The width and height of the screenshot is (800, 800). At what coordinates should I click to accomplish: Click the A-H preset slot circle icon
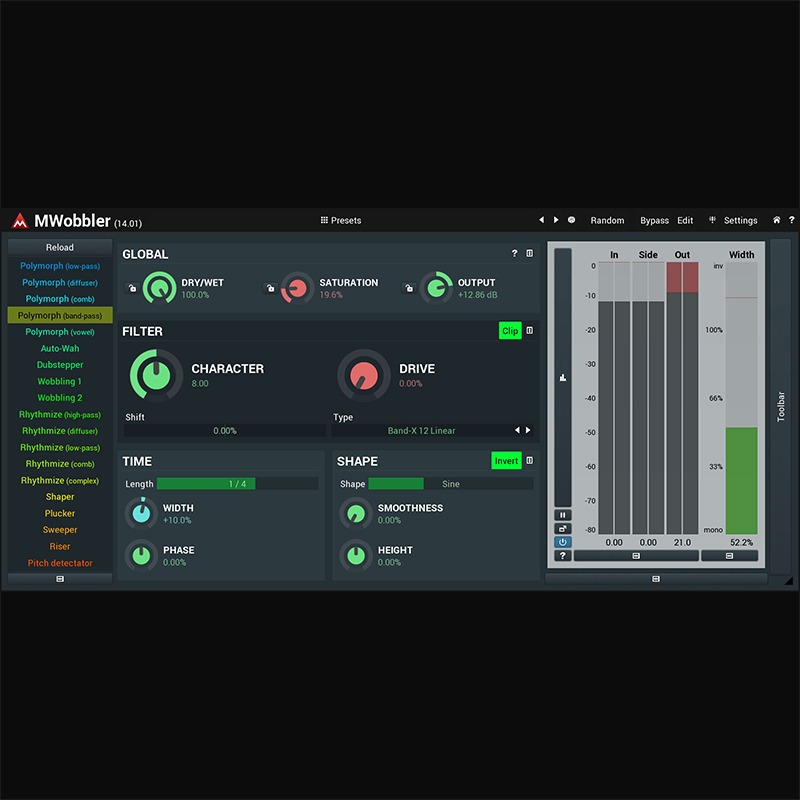click(571, 220)
